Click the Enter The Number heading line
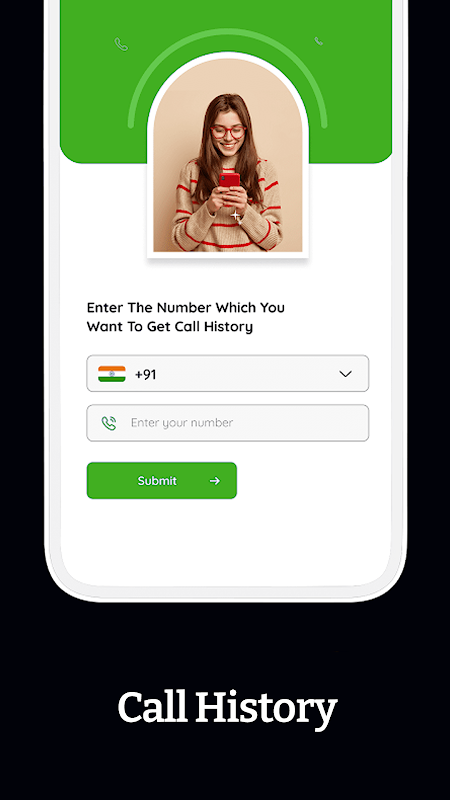Screen dimensions: 450x800 point(186,308)
